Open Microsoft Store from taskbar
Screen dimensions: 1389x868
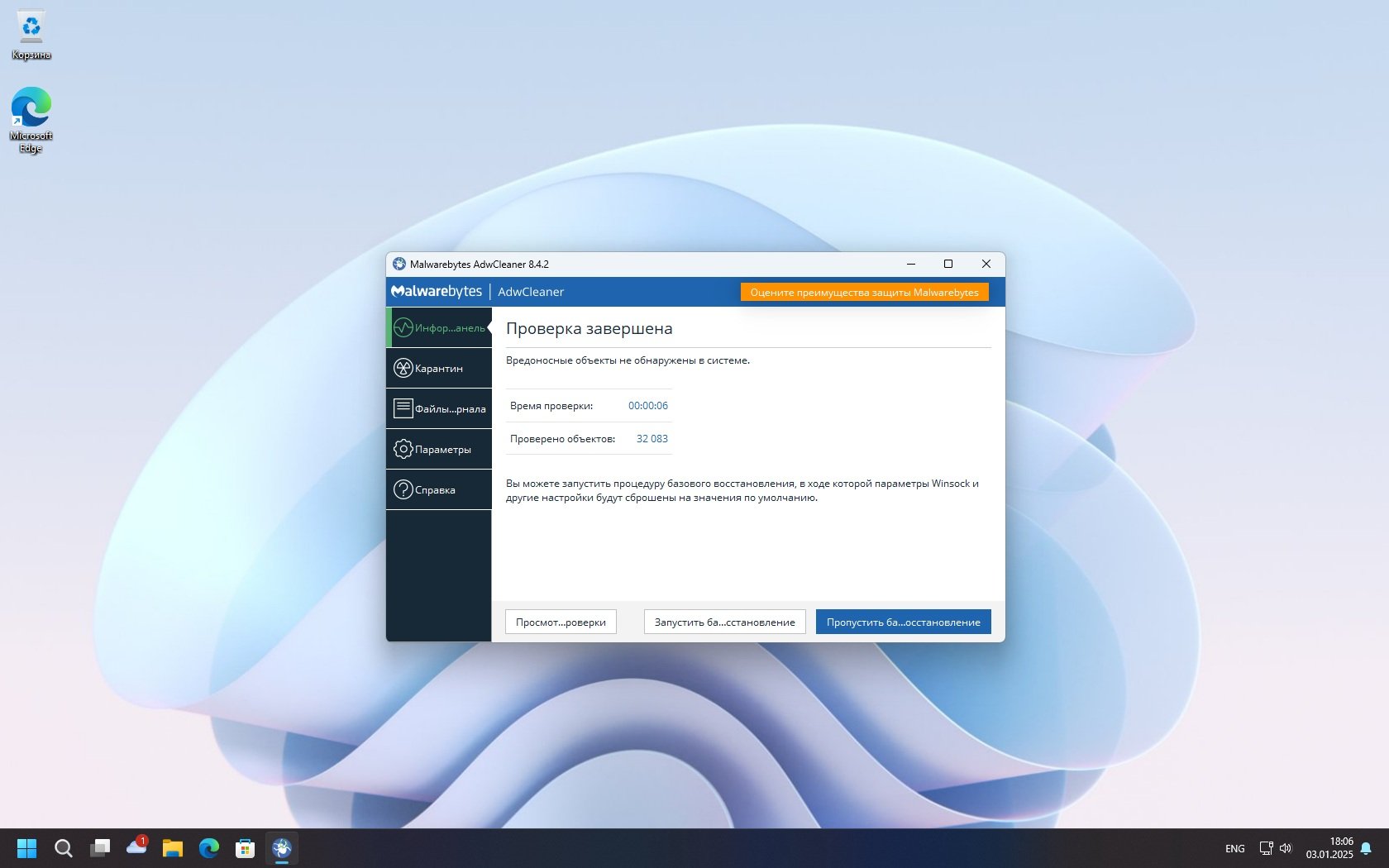[x=246, y=848]
